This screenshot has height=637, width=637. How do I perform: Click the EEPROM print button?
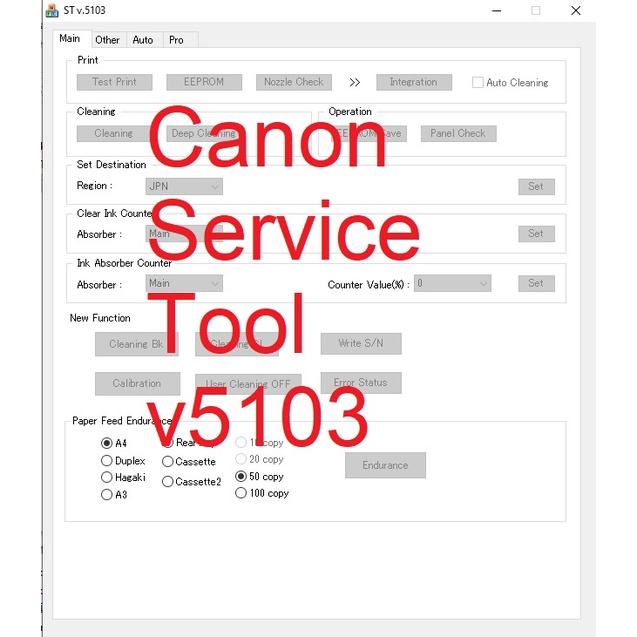pos(204,82)
